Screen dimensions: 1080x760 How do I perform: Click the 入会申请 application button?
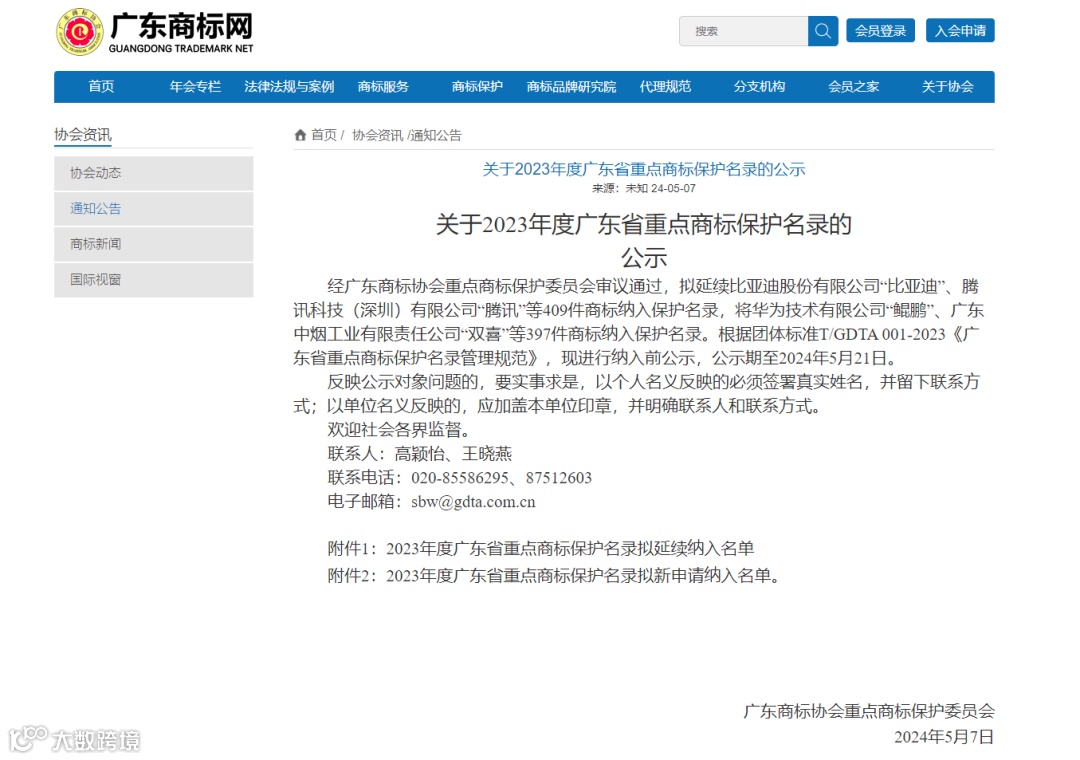960,30
